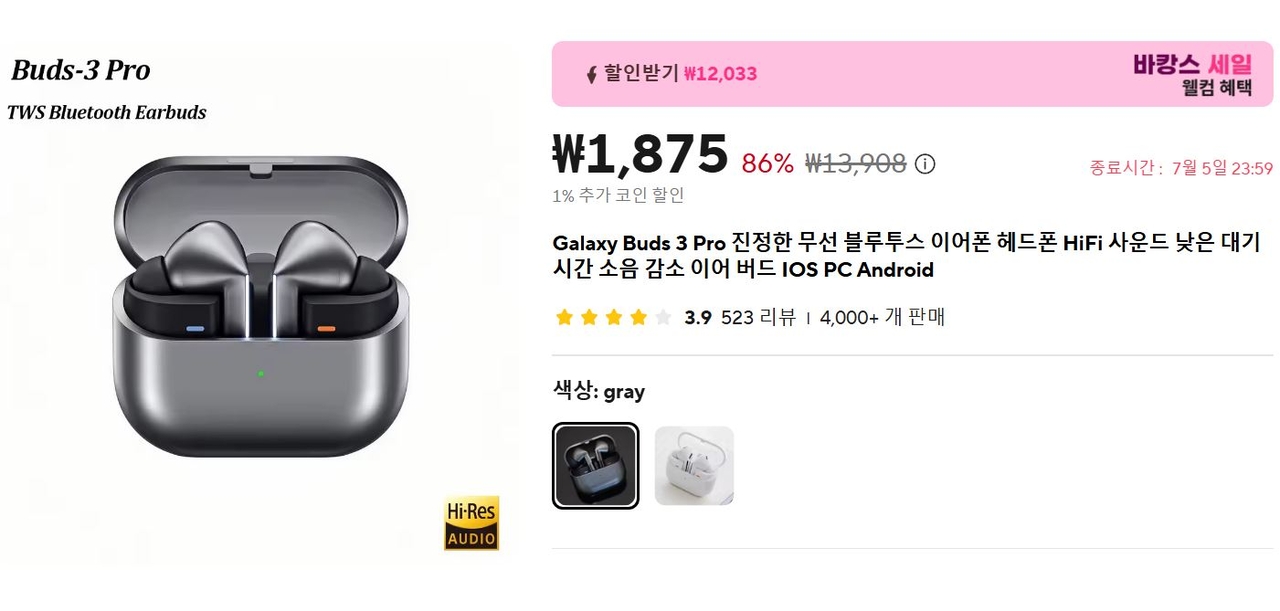Screen dimensions: 1280x611
Task: Click the lightning bolt icon in the discount banner
Action: 591,74
